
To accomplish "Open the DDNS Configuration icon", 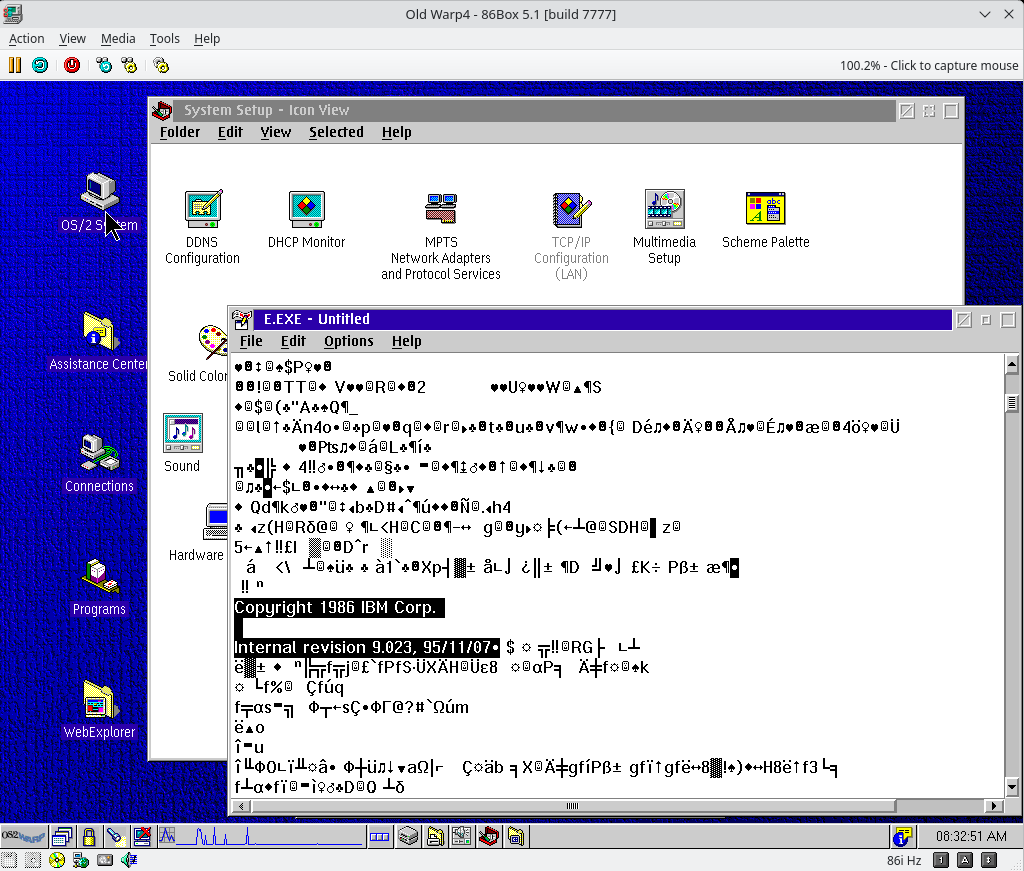I will (x=203, y=209).
